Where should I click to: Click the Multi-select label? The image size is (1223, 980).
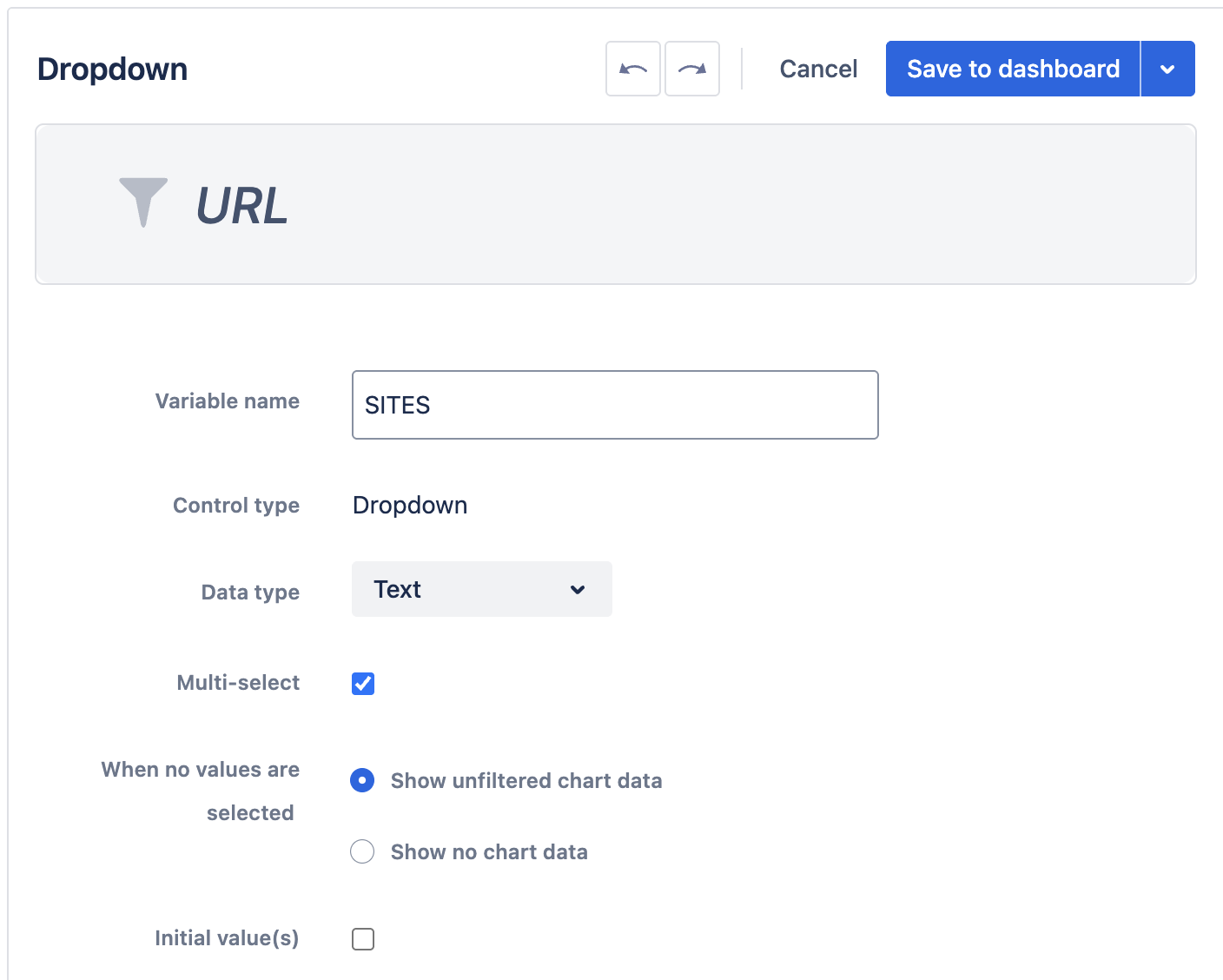pos(238,683)
